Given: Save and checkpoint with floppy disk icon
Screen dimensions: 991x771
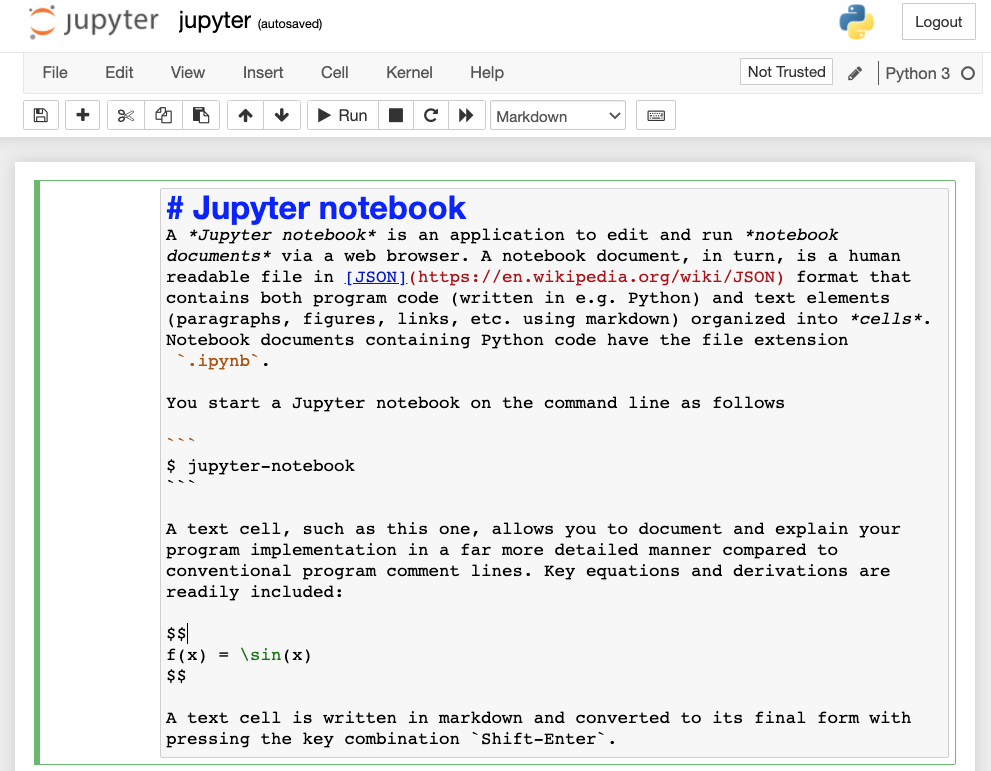Looking at the screenshot, I should coord(41,115).
